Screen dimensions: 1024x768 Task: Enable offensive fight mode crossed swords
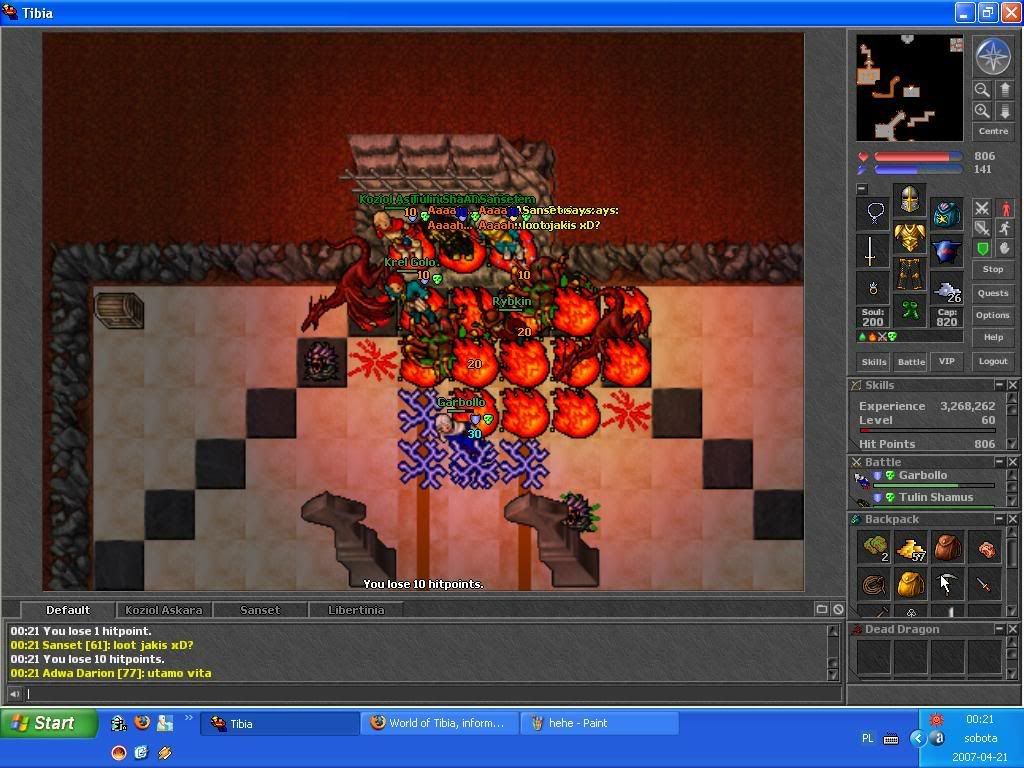[x=982, y=208]
